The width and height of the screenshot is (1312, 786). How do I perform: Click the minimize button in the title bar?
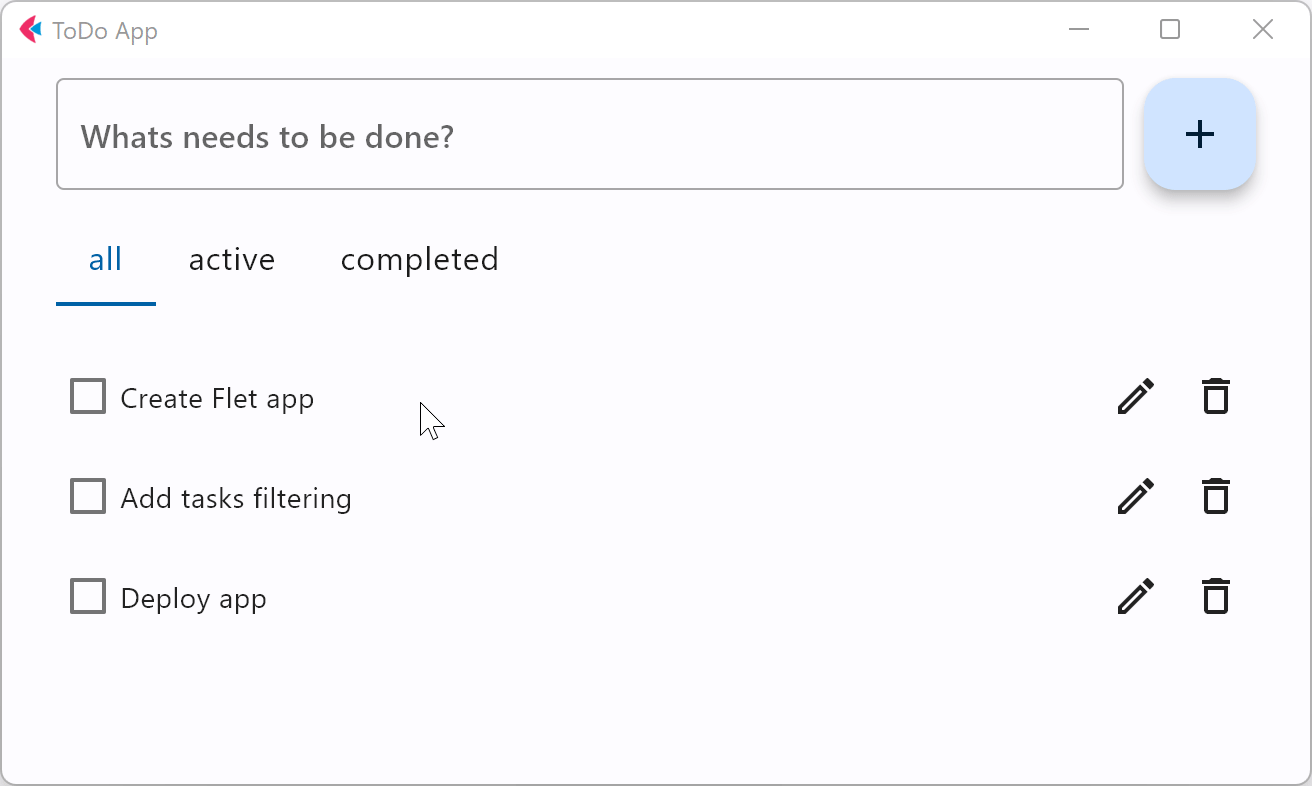point(1078,30)
